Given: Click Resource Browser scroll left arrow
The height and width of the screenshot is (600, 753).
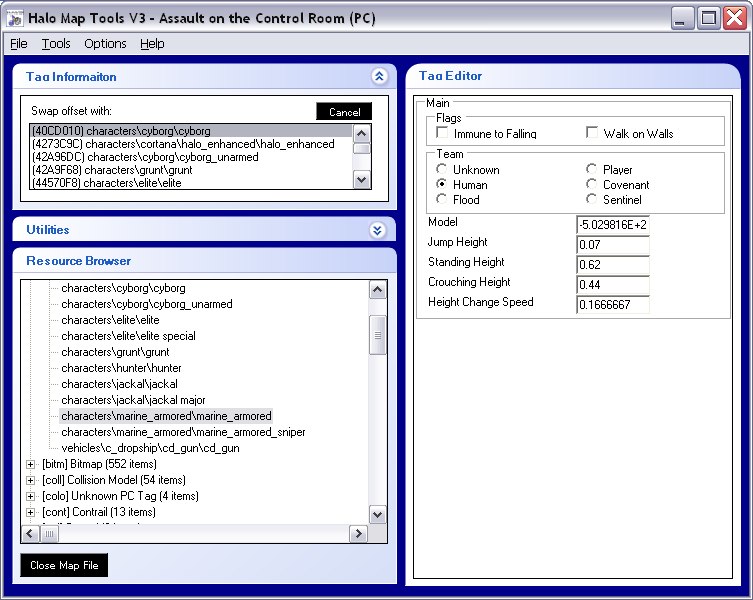Looking at the screenshot, I should pos(30,534).
